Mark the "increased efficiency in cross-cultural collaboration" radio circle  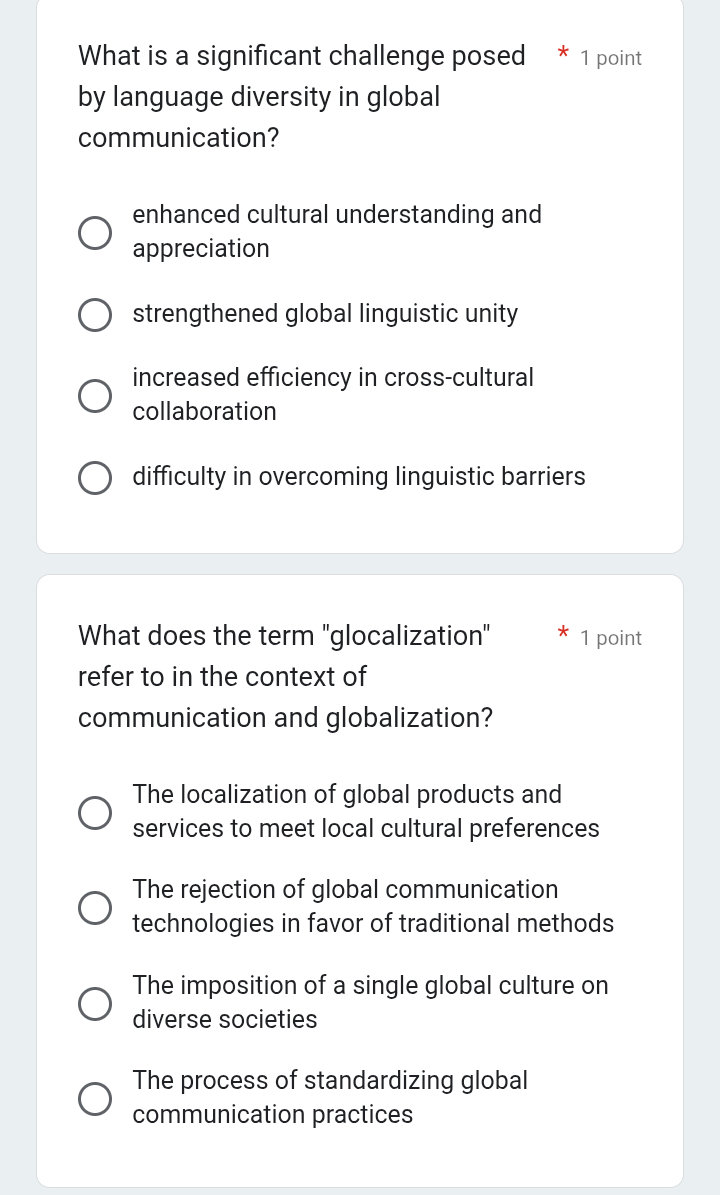click(x=96, y=396)
